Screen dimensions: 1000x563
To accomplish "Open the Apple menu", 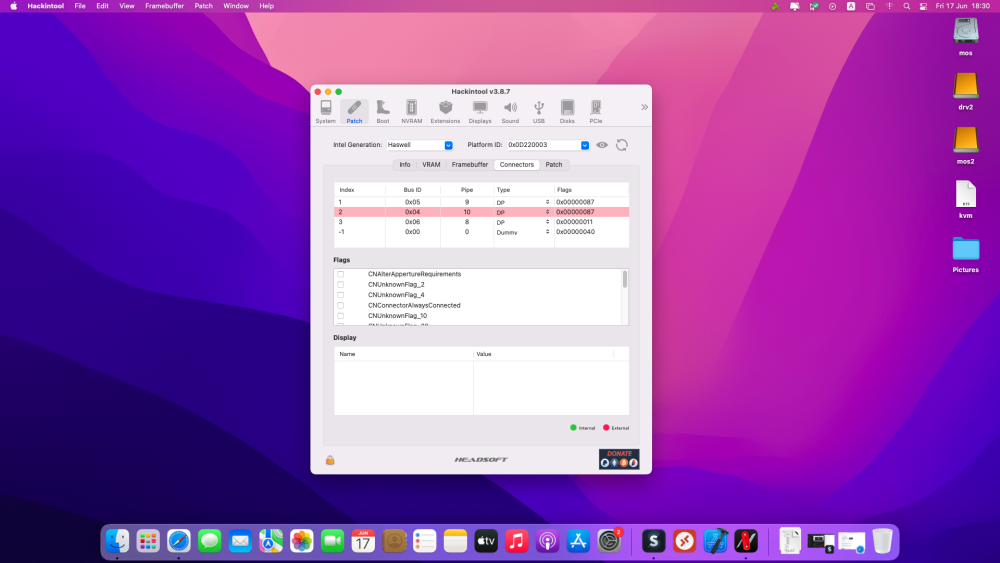I will click(x=13, y=6).
